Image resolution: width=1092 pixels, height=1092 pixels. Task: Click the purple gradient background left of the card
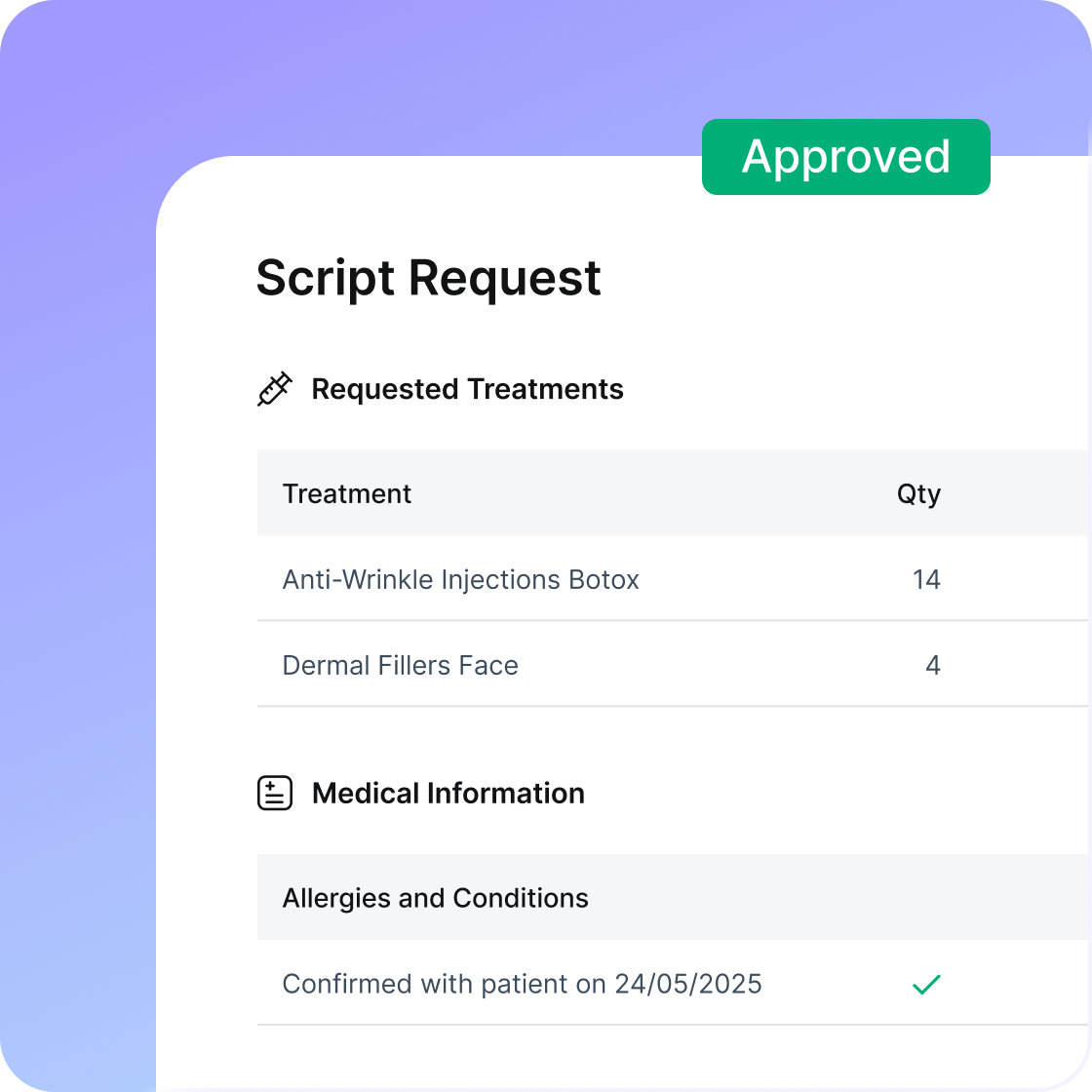[x=78, y=585]
